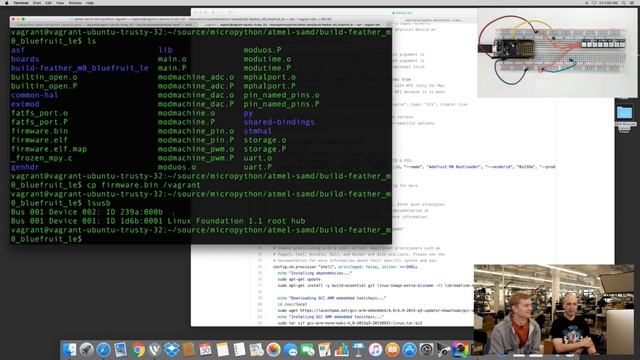The width and height of the screenshot is (640, 360).
Task: Click 'common-hal' directory in listing
Action: pyautogui.click(x=34, y=95)
